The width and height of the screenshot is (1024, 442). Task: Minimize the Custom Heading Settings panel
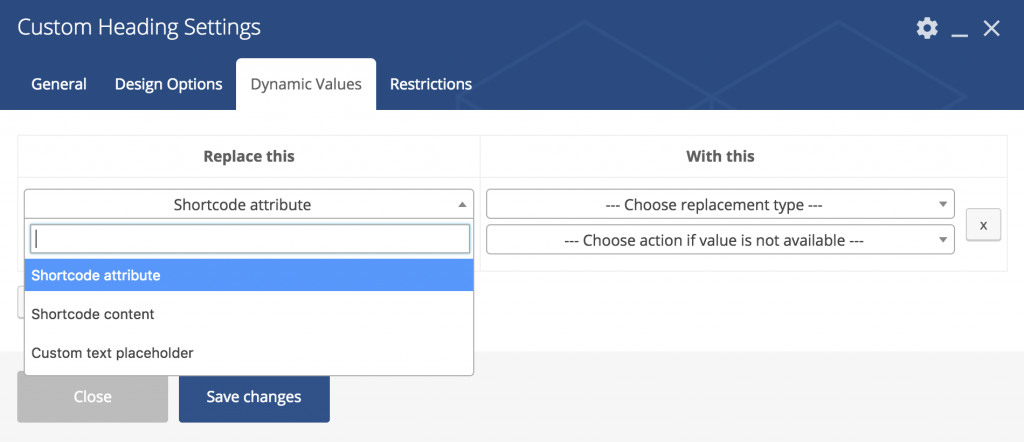[959, 29]
